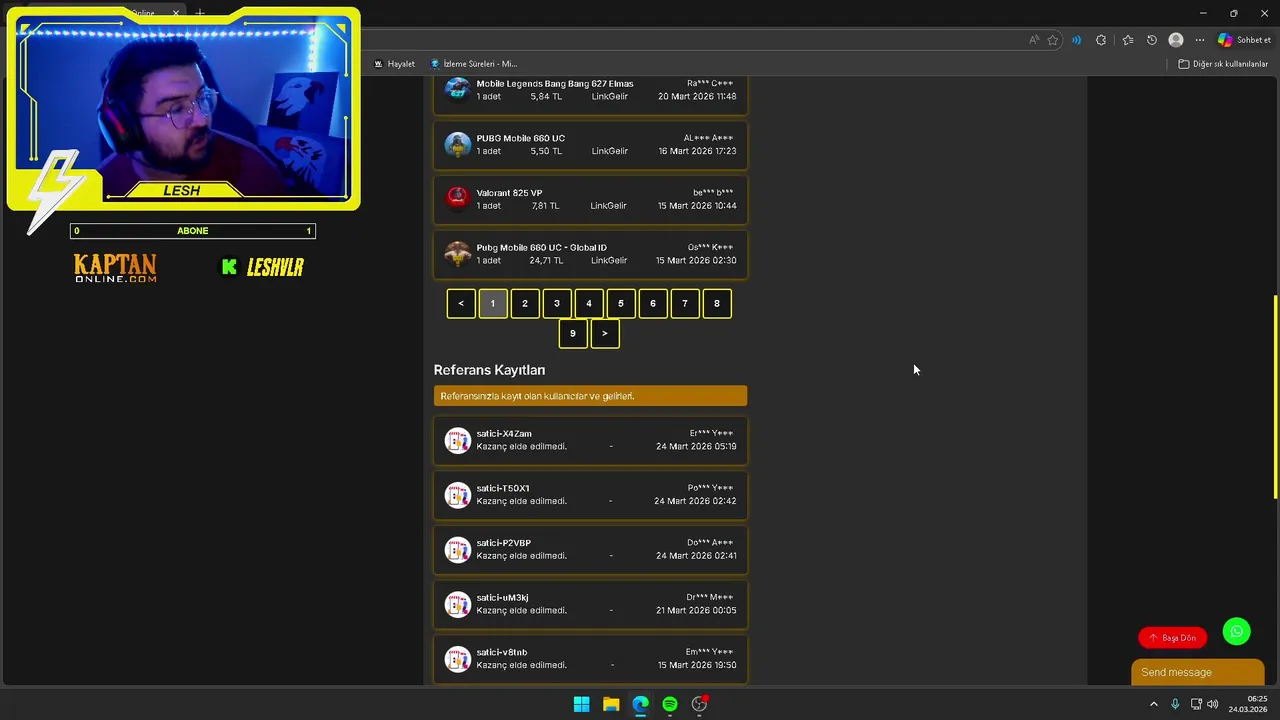The width and height of the screenshot is (1280, 720).
Task: Click the satici-X4Zam avatar icon
Action: tap(458, 440)
